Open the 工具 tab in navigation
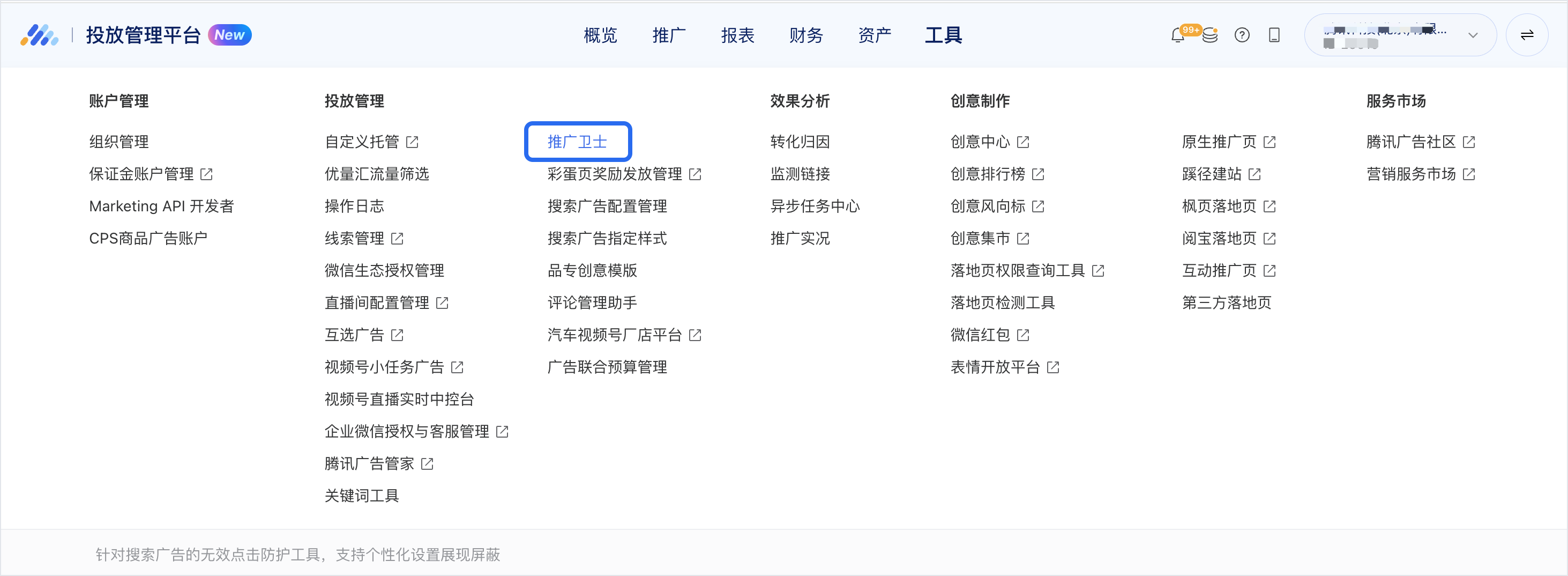Image resolution: width=1568 pixels, height=576 pixels. pyautogui.click(x=943, y=35)
